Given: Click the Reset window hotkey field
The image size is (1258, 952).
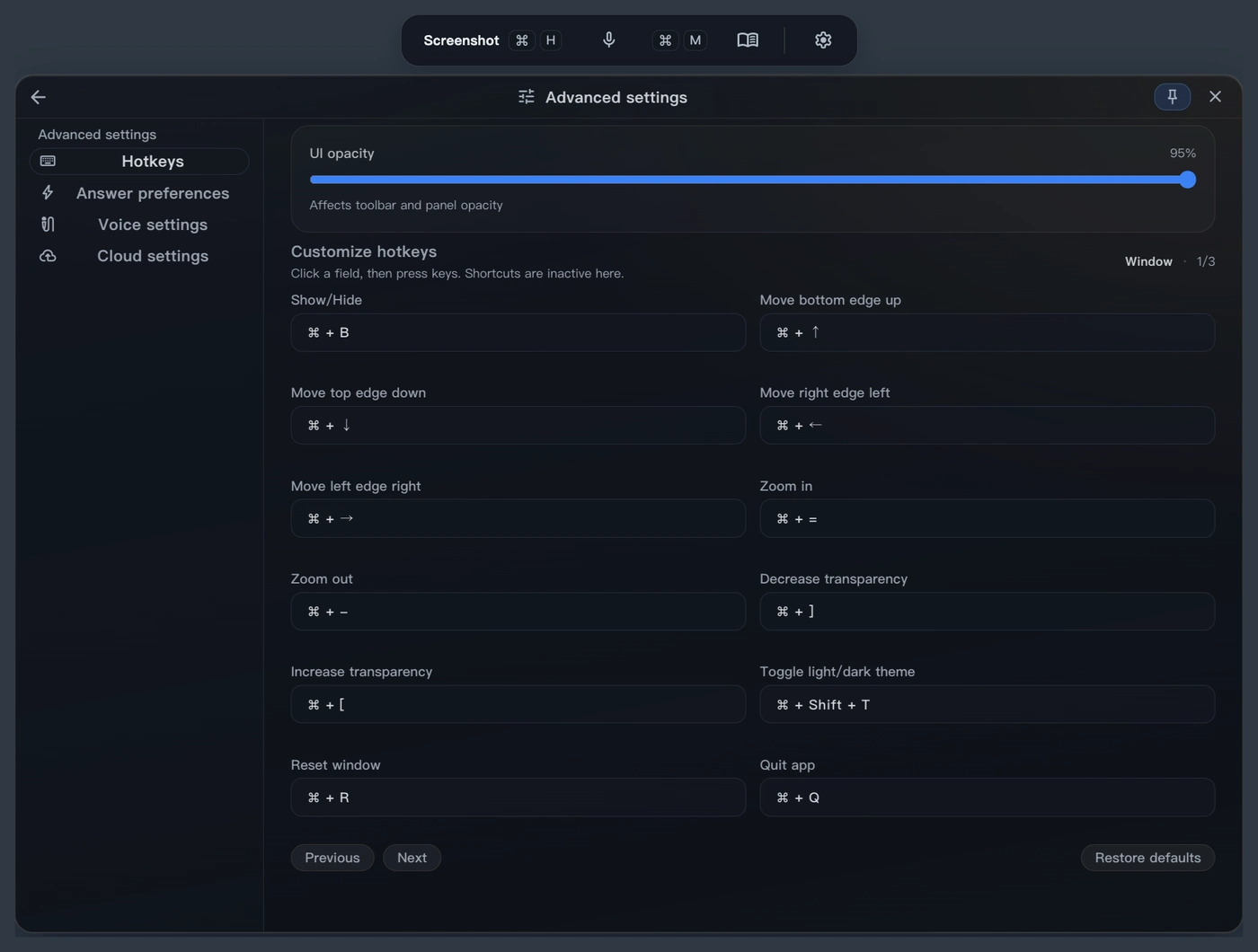Looking at the screenshot, I should (518, 798).
